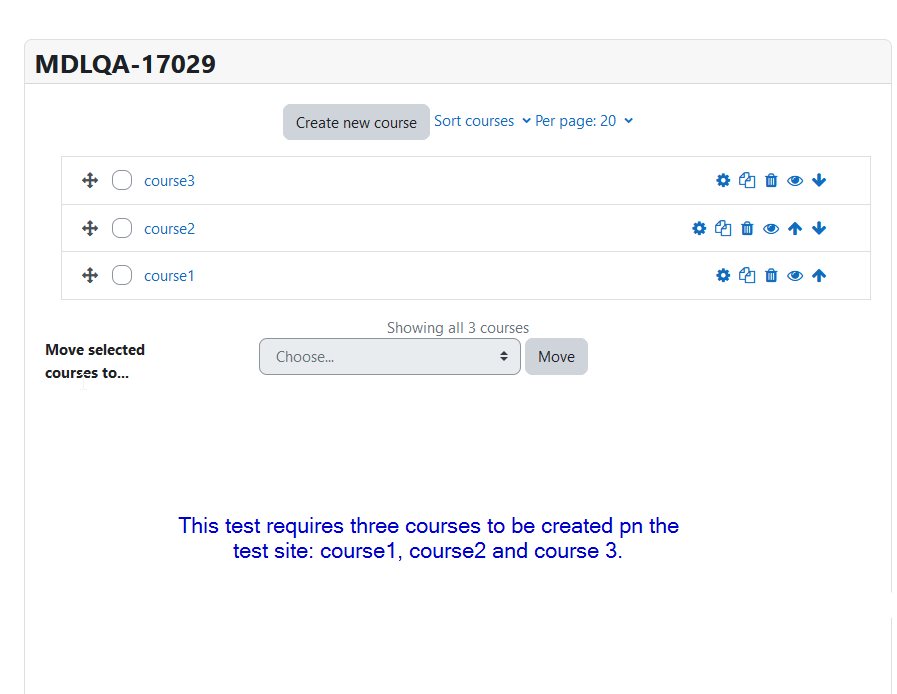Hide course2 using the eye icon

tap(771, 229)
